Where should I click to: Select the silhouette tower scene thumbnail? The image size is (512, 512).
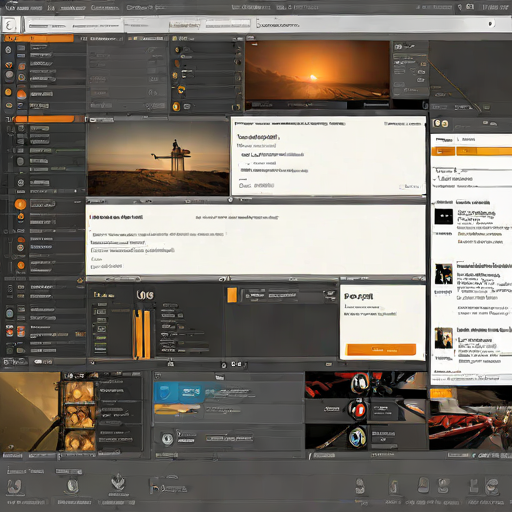coord(158,158)
